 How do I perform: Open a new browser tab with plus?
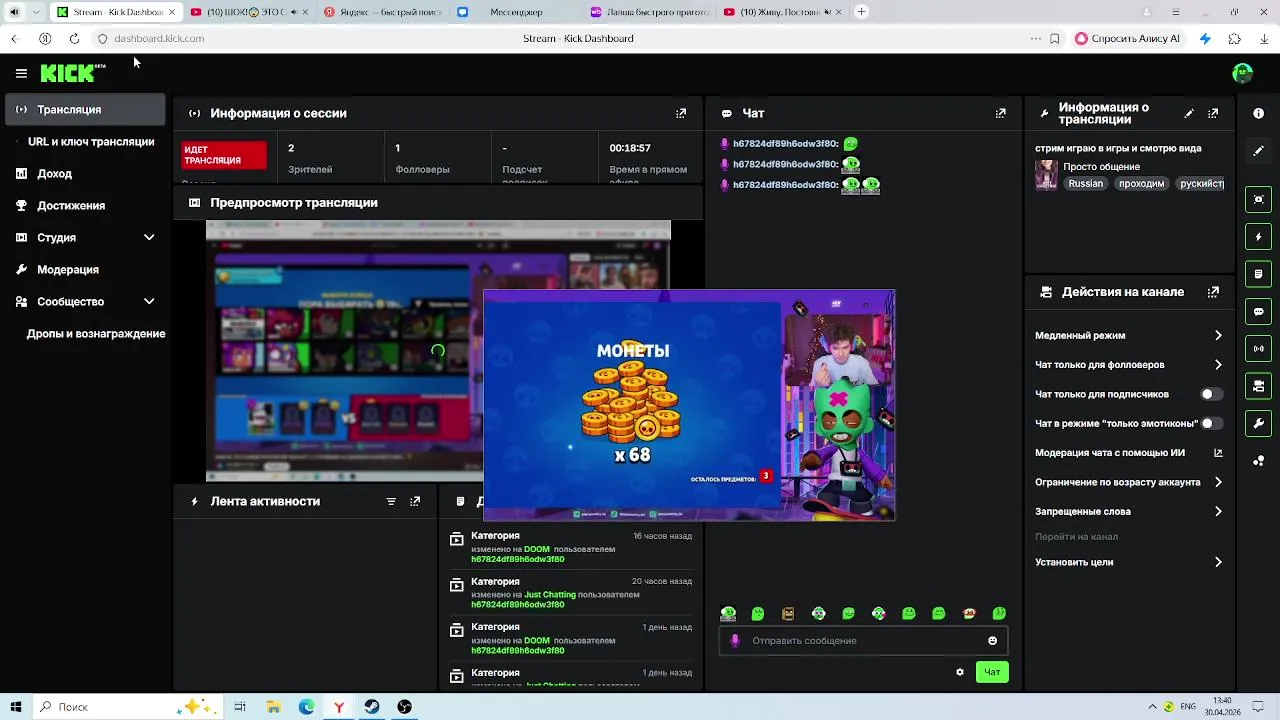(x=861, y=12)
